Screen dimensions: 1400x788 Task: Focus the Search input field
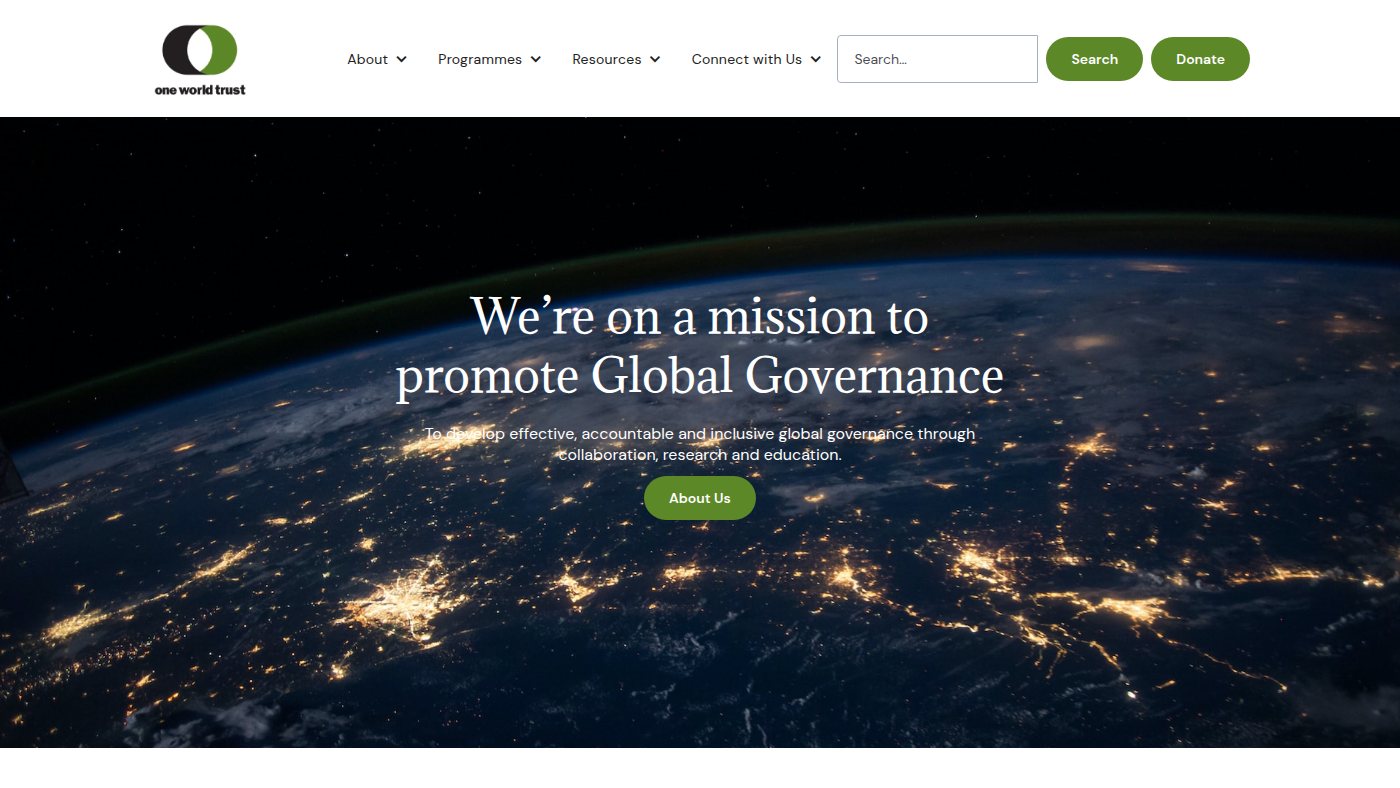937,59
